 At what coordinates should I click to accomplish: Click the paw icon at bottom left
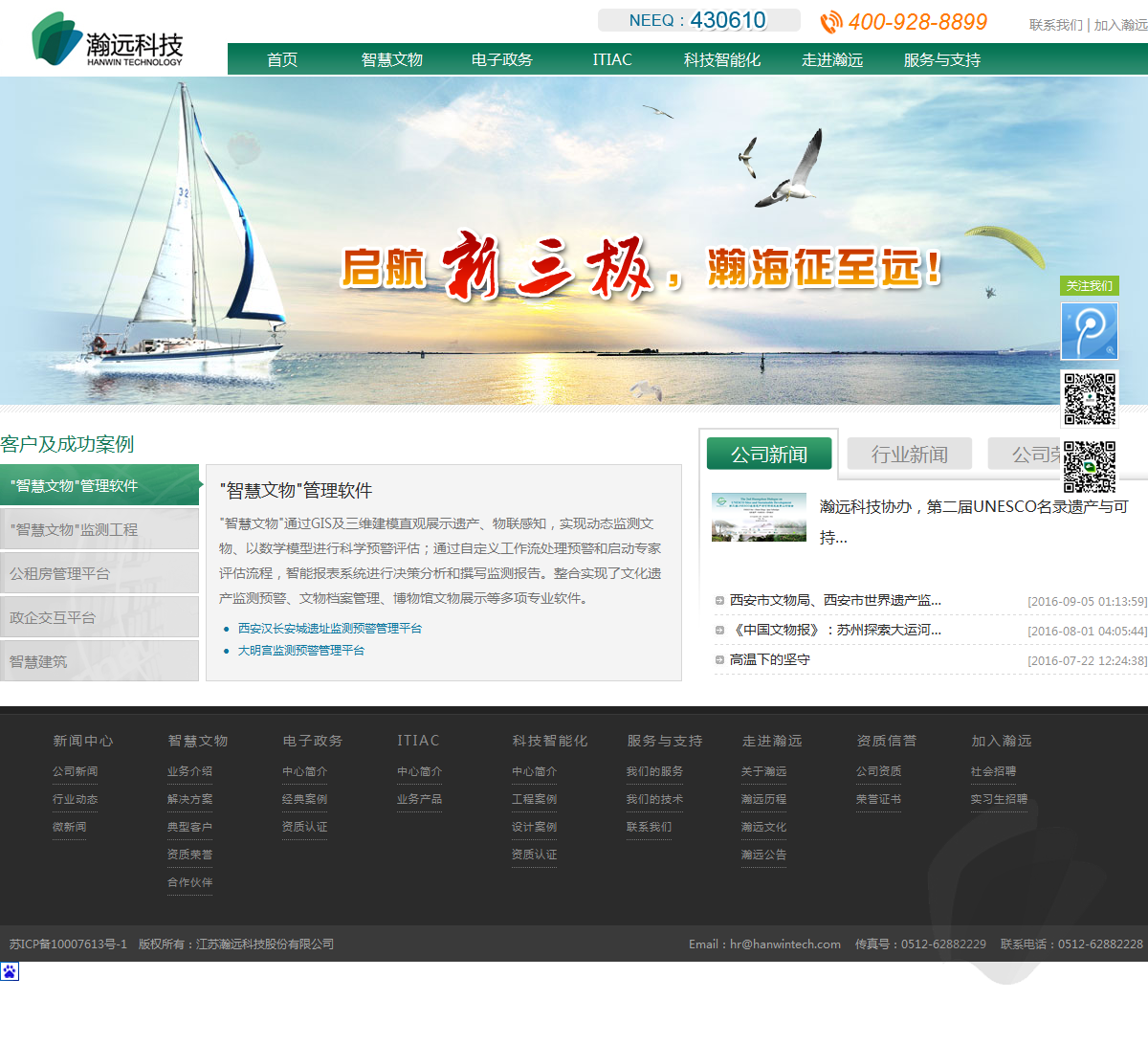coord(10,972)
